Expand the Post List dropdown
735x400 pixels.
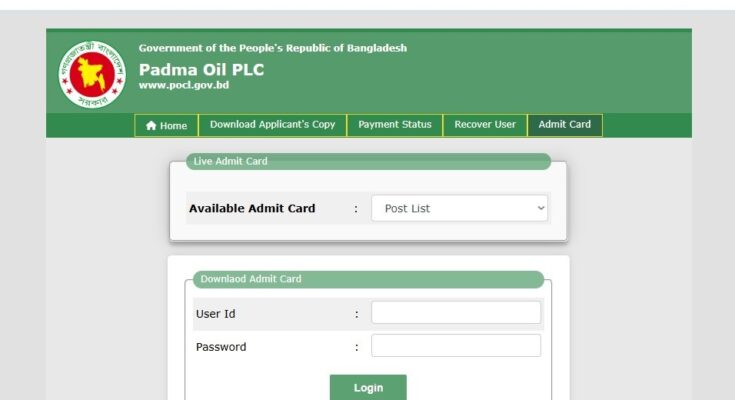tap(459, 208)
